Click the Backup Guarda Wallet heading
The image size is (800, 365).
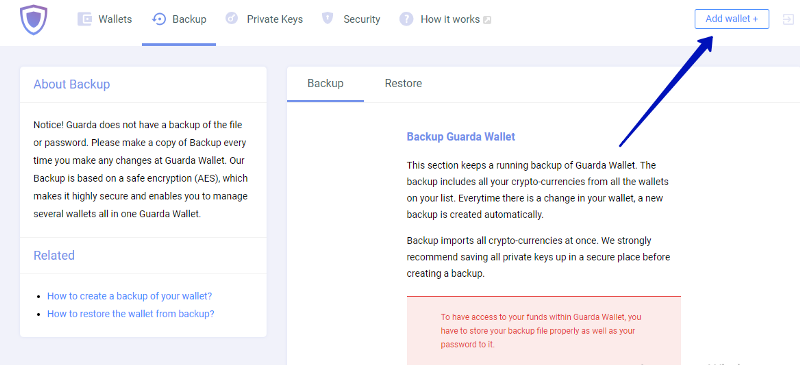pyautogui.click(x=461, y=137)
